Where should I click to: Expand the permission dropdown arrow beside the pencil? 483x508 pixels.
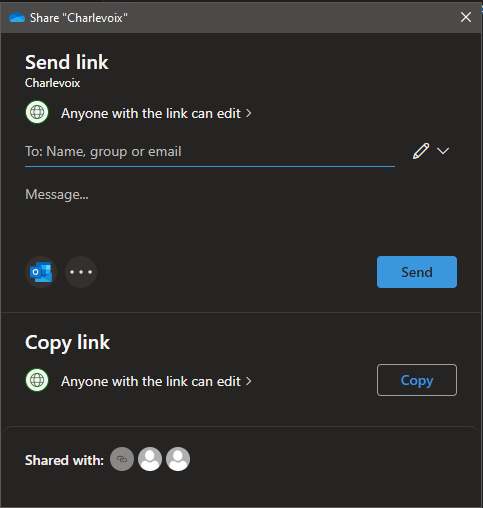443,151
